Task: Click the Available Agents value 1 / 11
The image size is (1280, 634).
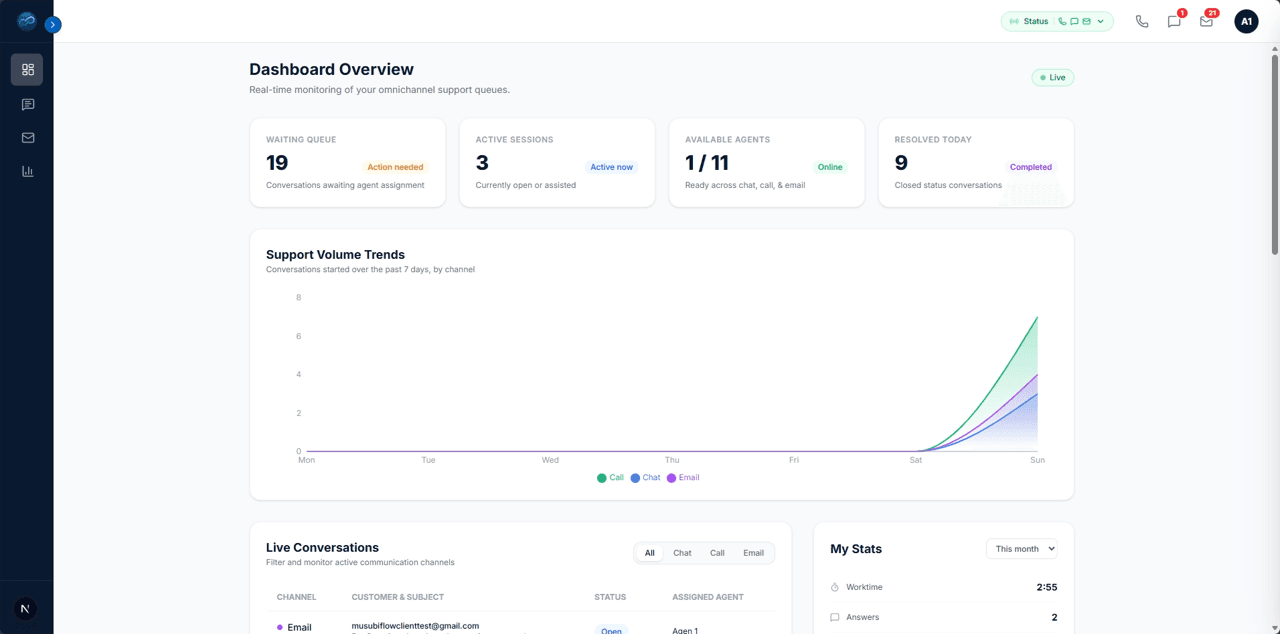Action: point(707,163)
